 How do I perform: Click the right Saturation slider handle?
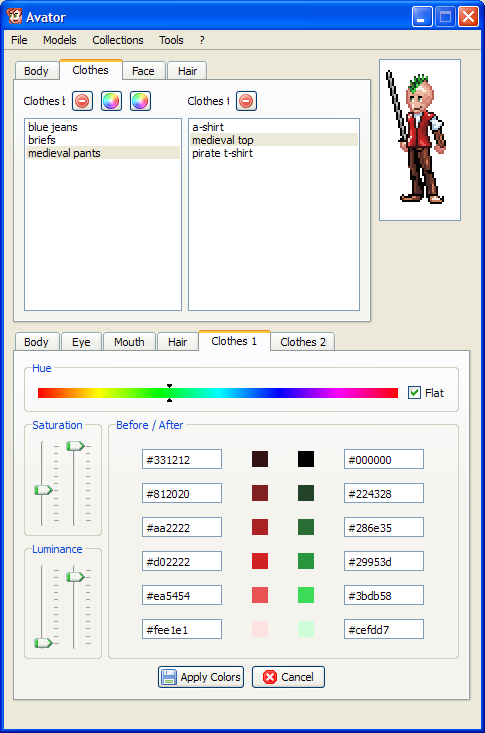(75, 446)
